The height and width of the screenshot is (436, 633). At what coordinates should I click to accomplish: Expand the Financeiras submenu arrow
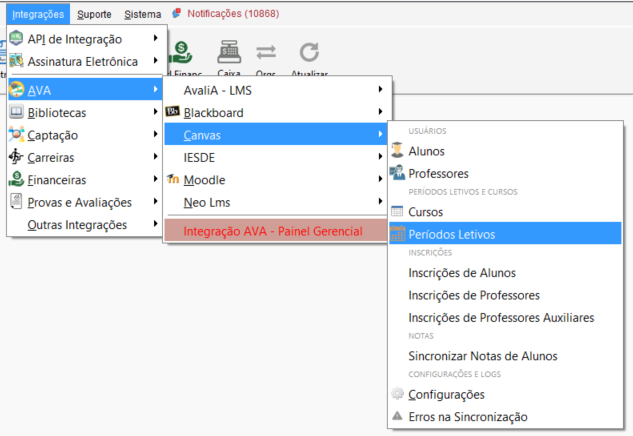click(155, 179)
